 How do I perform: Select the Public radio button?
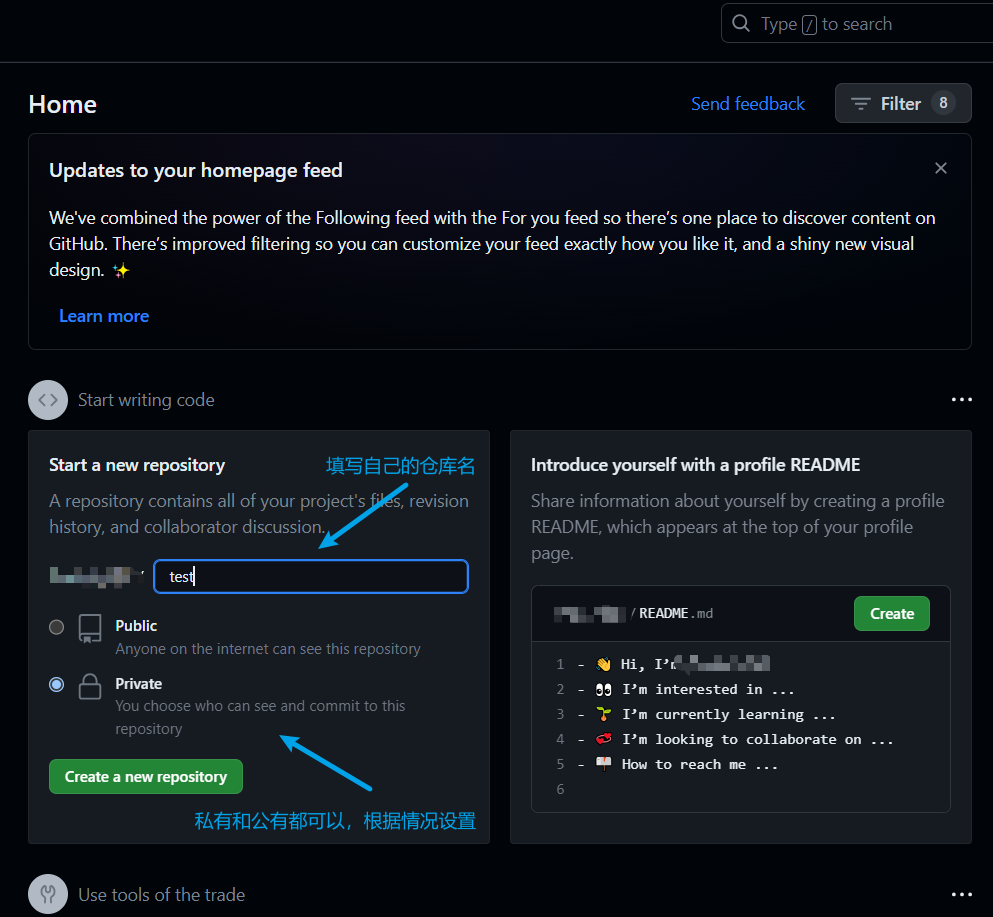(56, 627)
